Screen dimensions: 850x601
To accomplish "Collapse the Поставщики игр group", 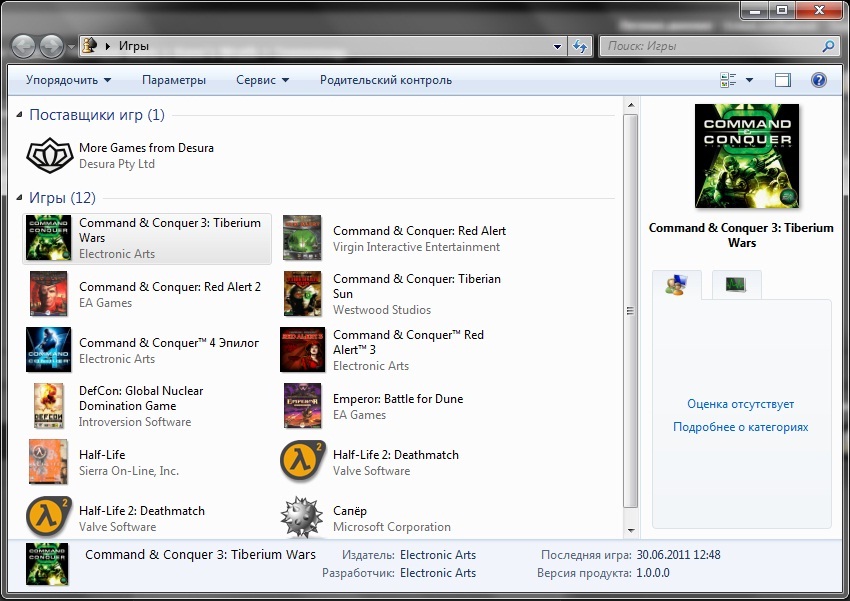I will point(19,114).
